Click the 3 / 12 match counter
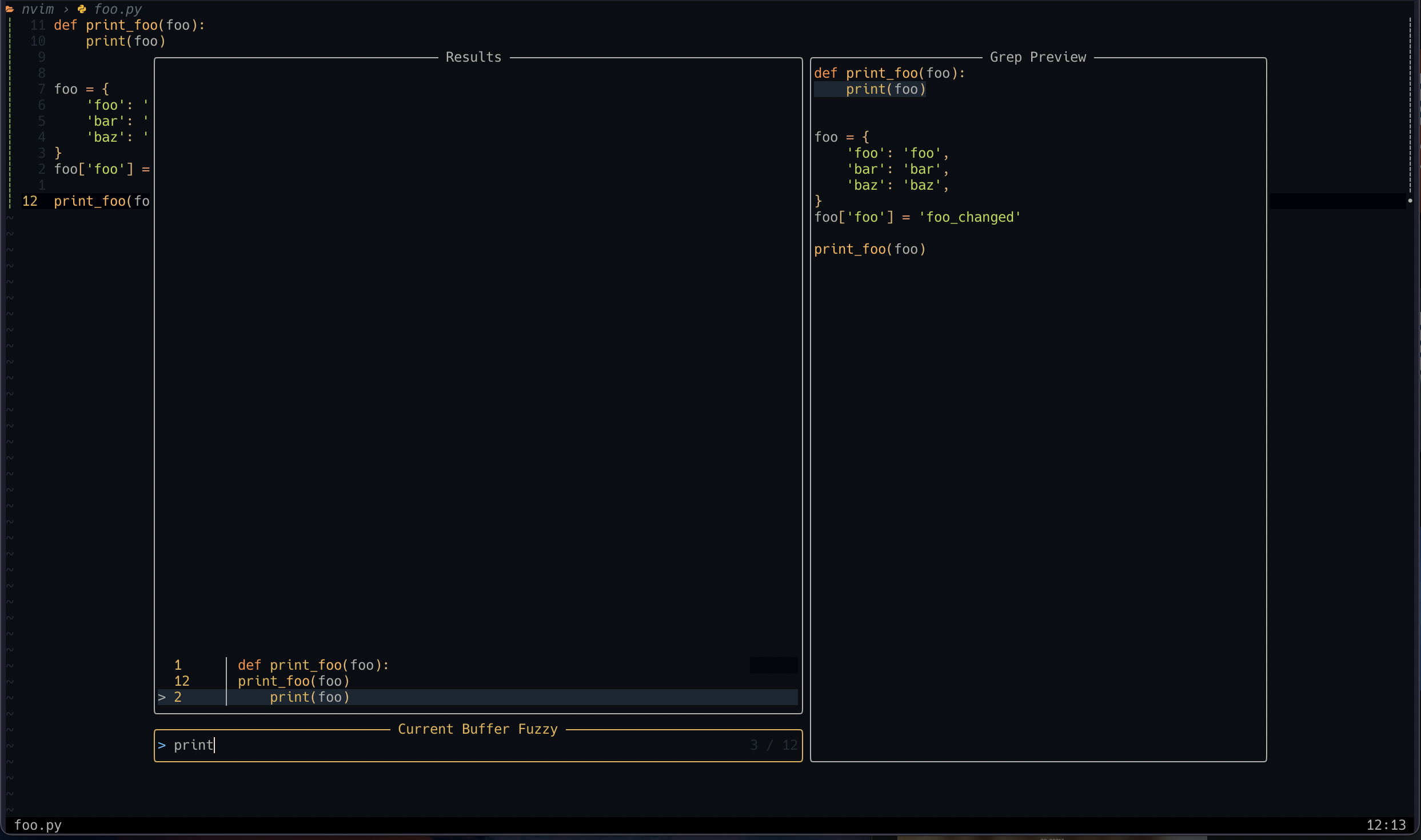1421x840 pixels. click(x=772, y=745)
